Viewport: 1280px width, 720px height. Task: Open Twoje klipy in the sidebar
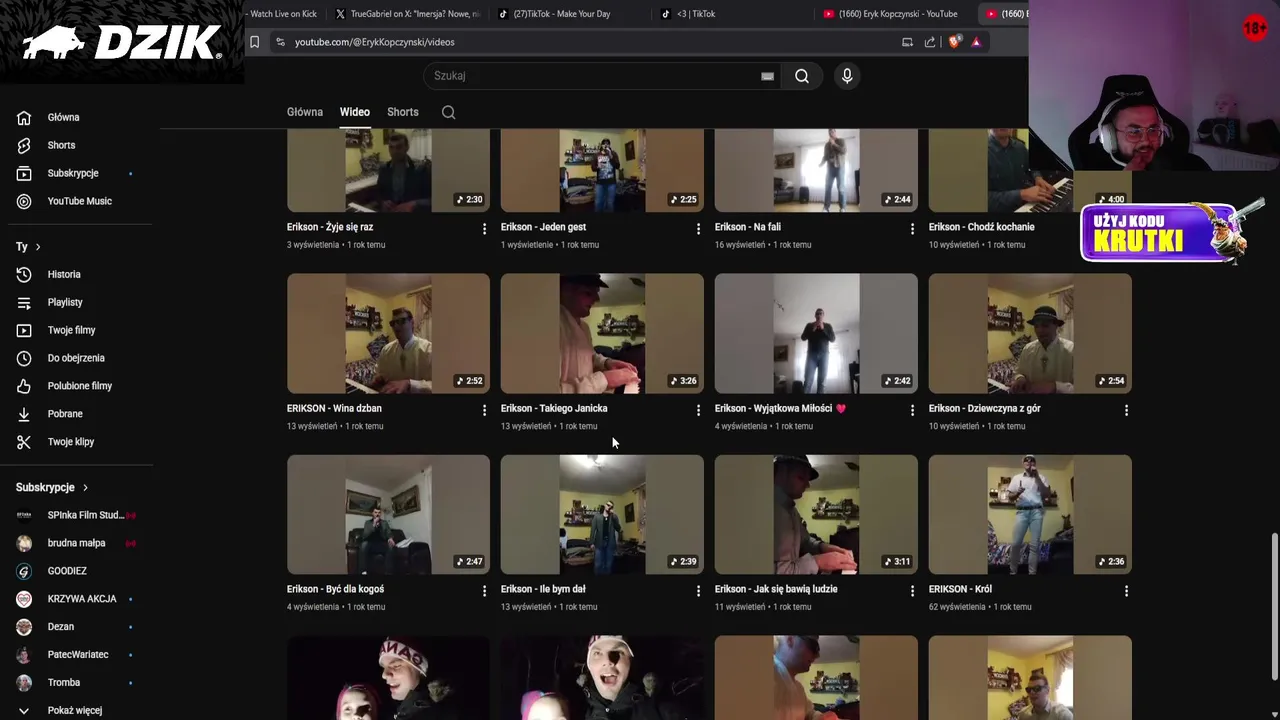(x=70, y=442)
